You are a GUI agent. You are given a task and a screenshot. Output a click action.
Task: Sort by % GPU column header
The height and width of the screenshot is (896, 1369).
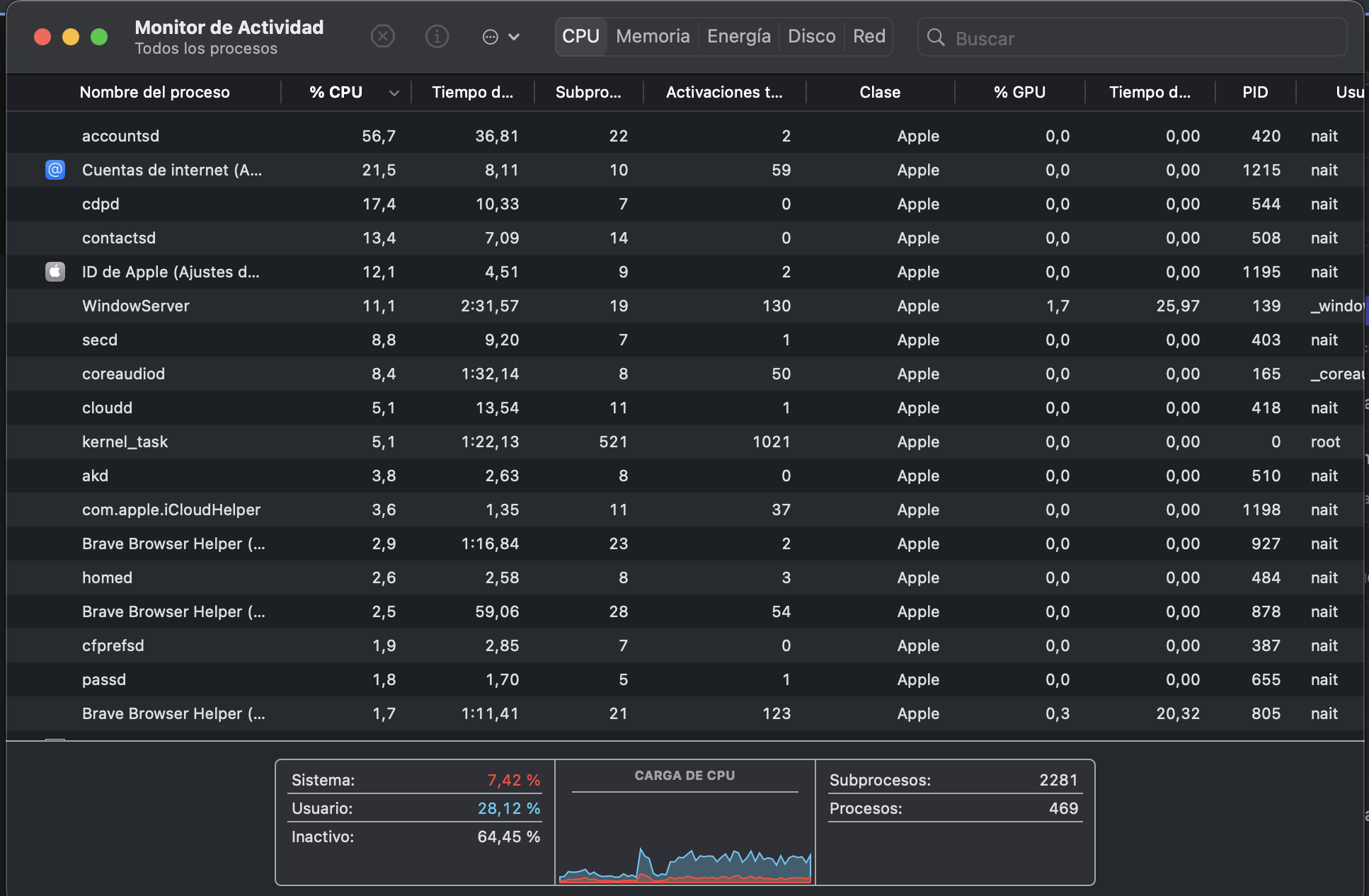(x=1019, y=93)
